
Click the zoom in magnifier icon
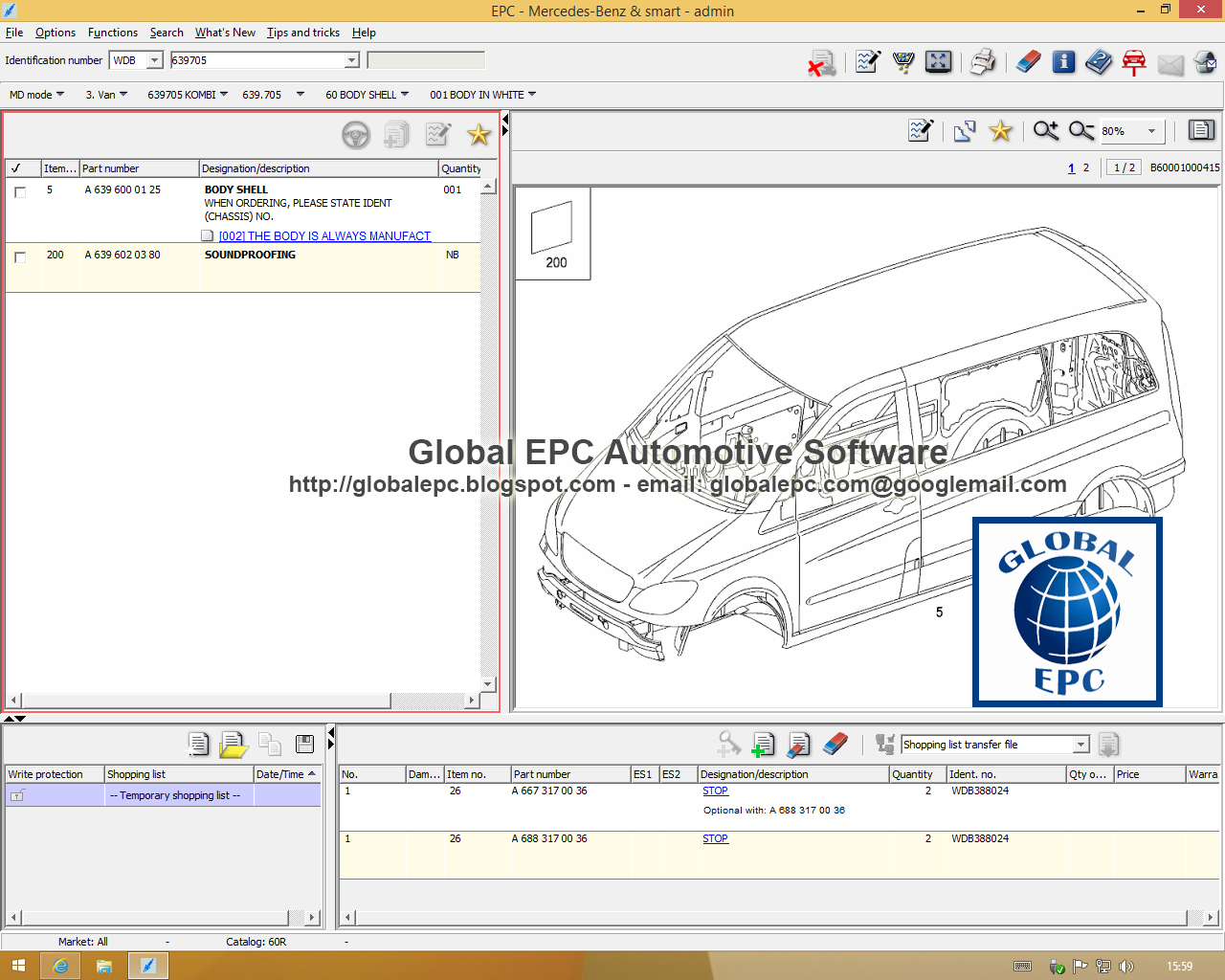coord(1045,131)
